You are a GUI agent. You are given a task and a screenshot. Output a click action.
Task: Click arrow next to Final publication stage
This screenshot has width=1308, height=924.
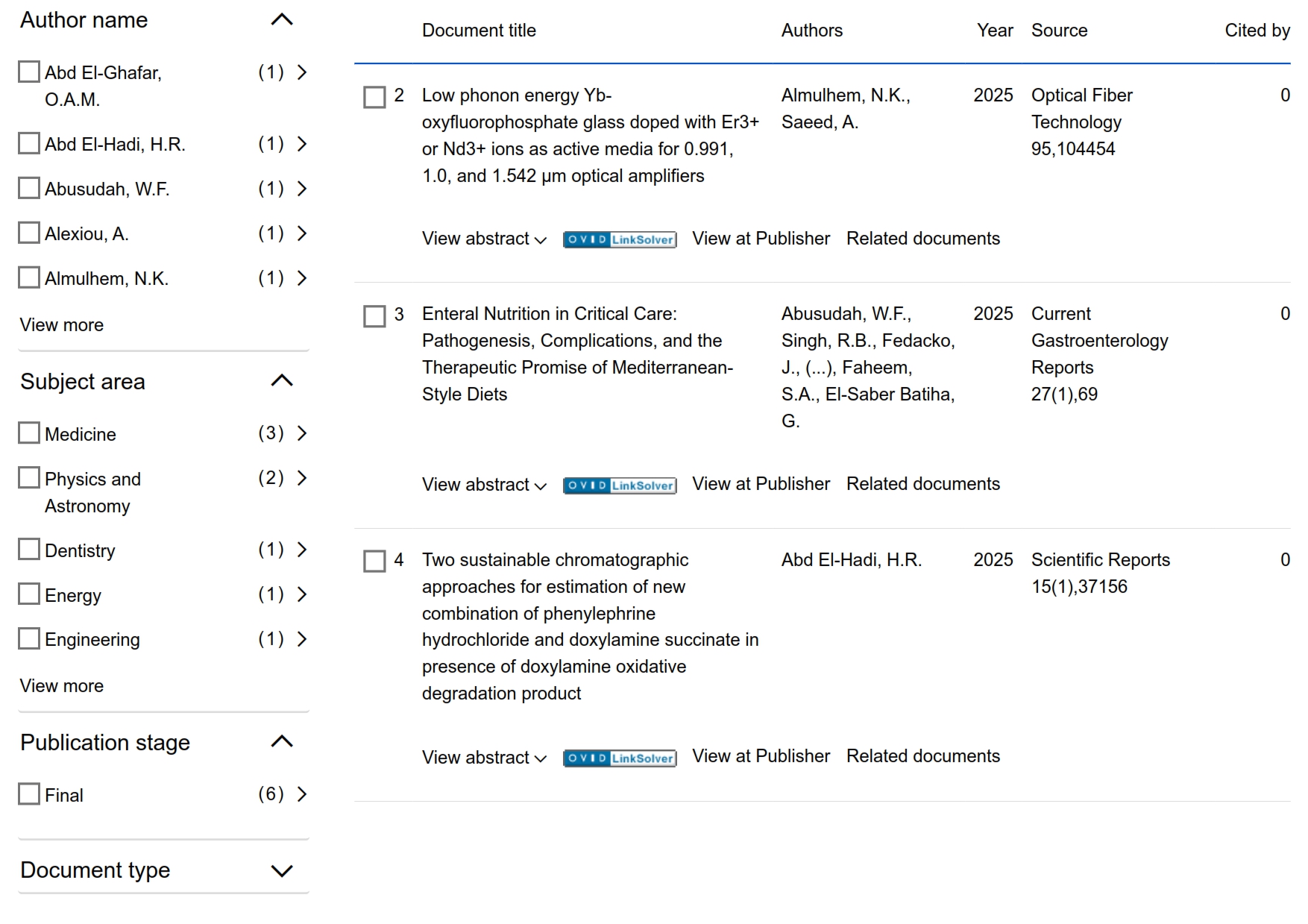click(x=302, y=794)
